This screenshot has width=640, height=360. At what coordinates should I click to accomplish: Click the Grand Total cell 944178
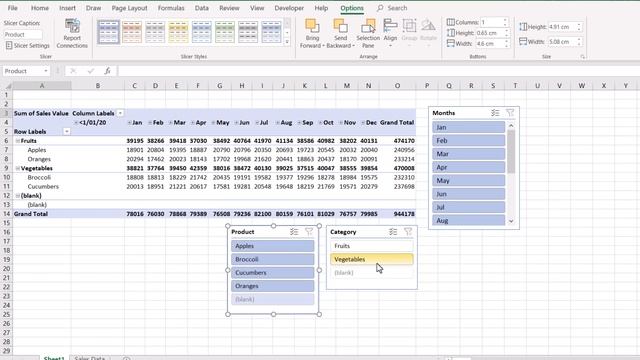tap(397, 214)
